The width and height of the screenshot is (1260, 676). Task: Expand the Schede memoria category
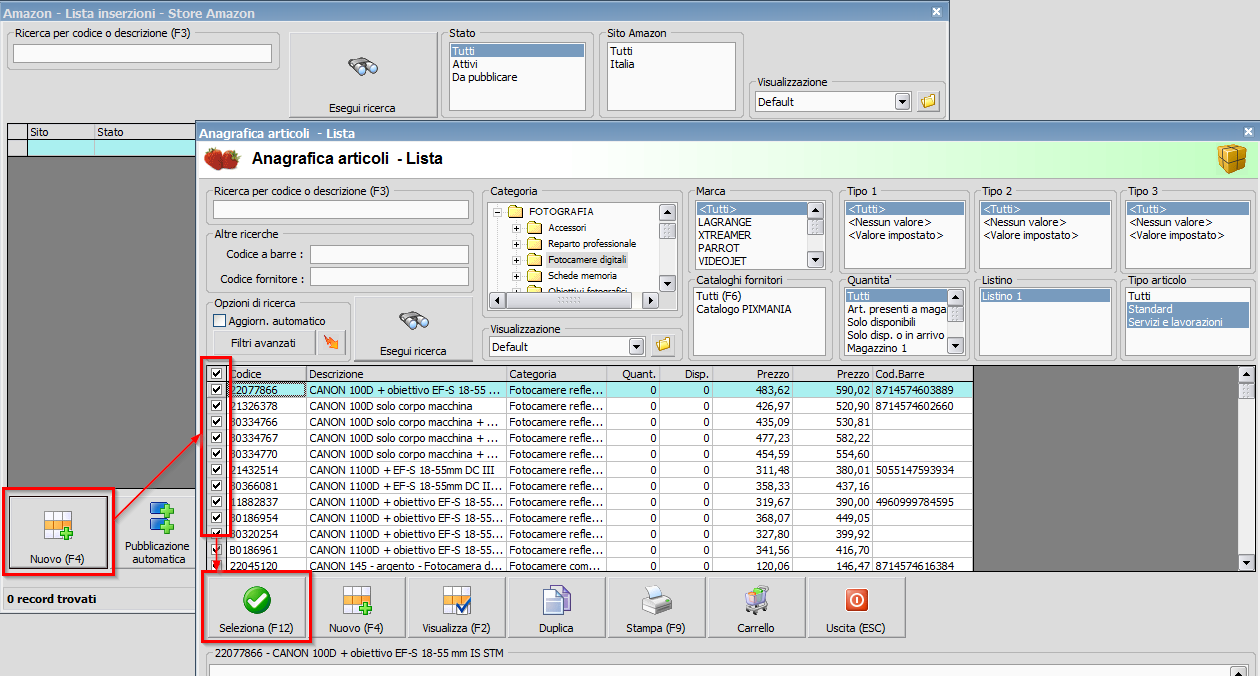pyautogui.click(x=517, y=276)
